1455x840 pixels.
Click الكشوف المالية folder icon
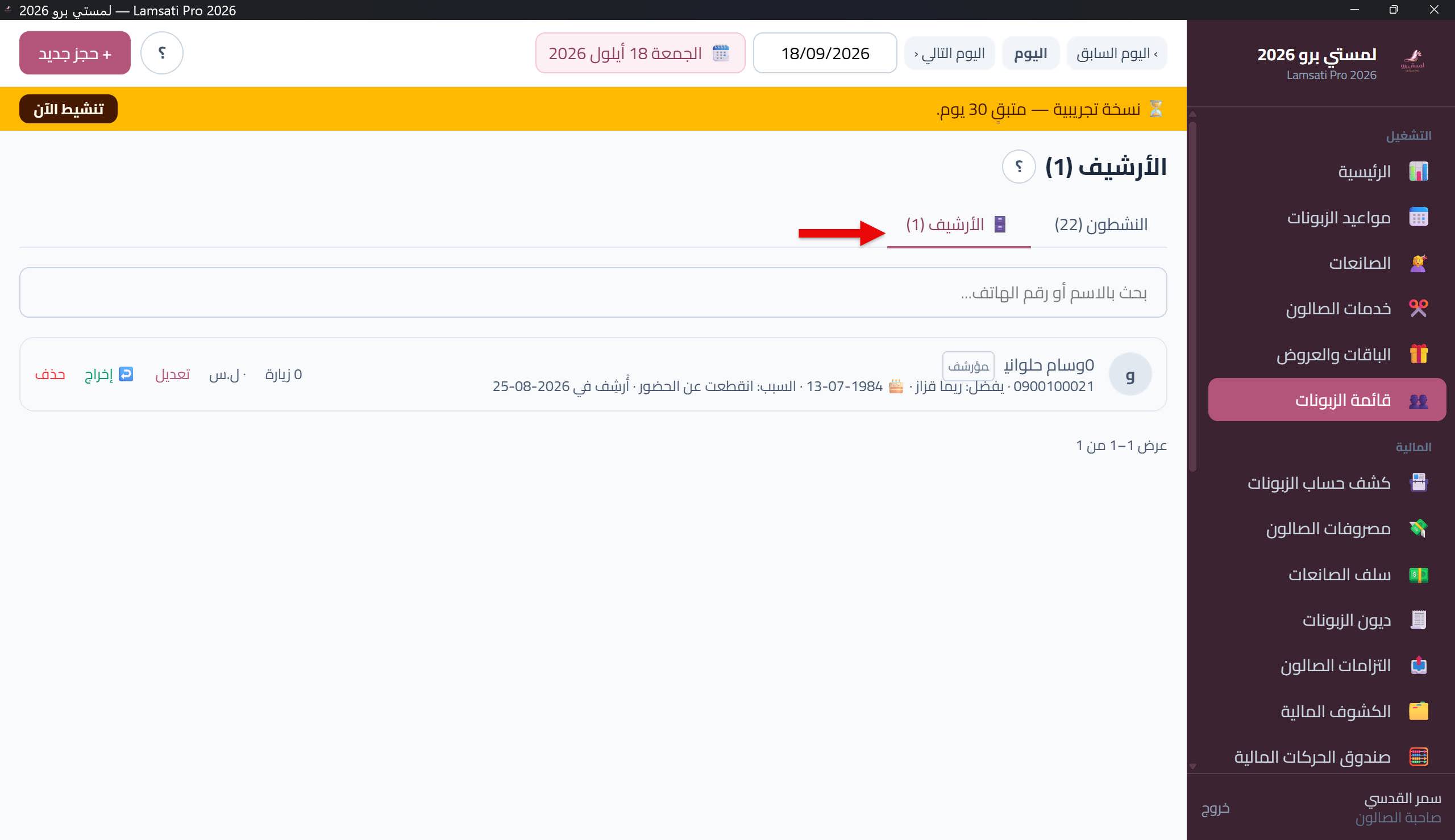1418,711
